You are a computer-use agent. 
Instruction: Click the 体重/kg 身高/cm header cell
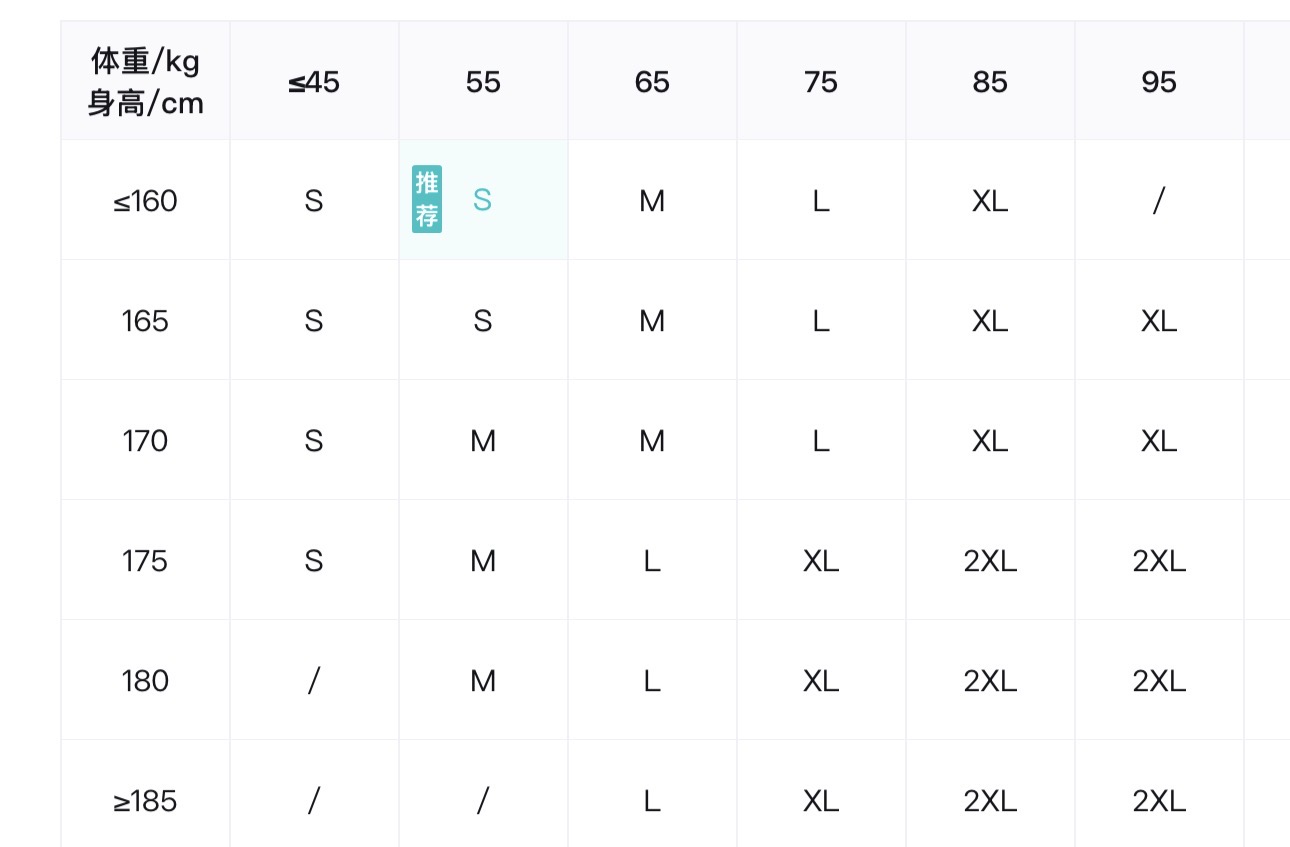146,81
